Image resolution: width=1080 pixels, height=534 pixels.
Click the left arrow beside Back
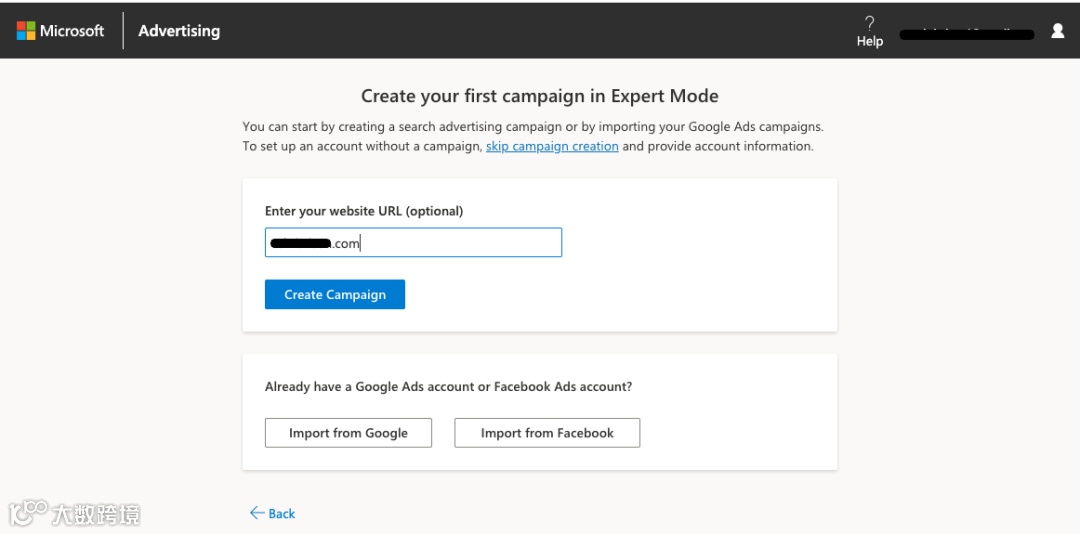pyautogui.click(x=256, y=513)
